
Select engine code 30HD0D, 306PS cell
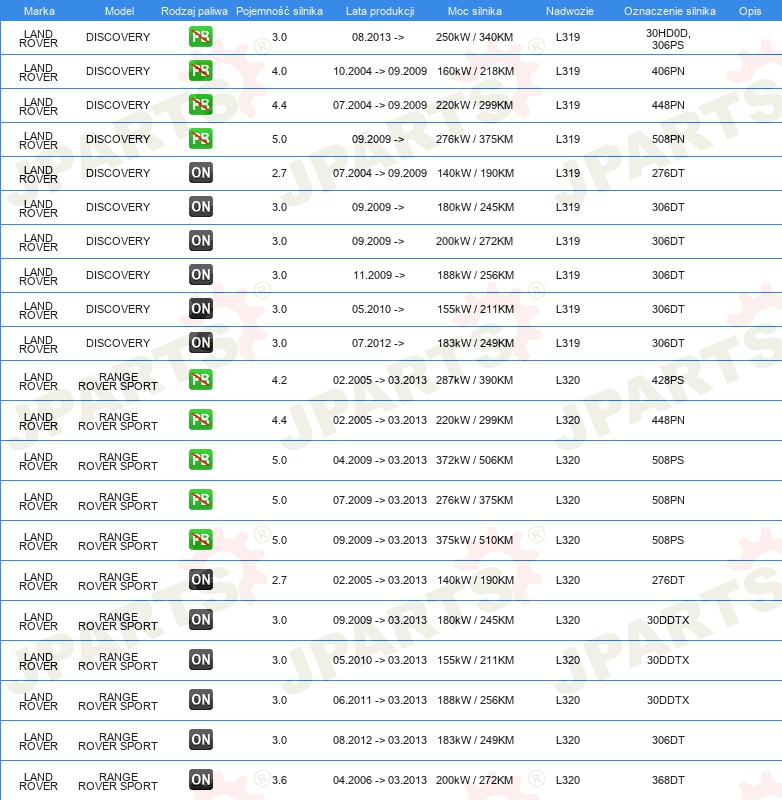[x=668, y=39]
